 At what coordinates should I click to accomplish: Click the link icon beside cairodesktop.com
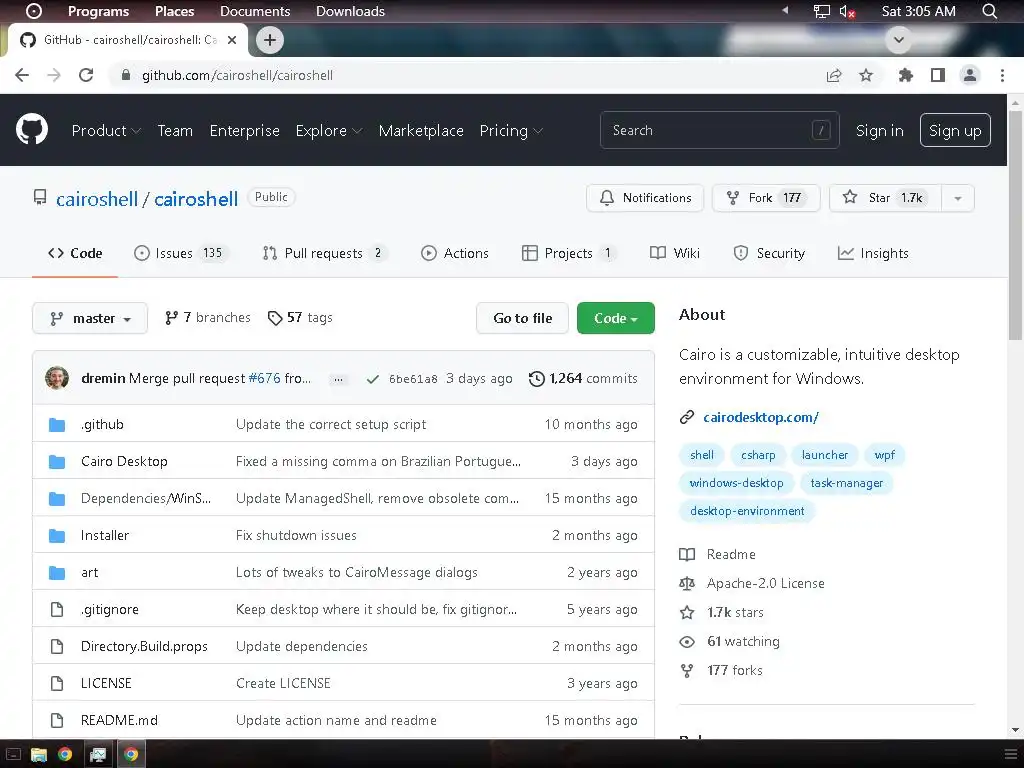tap(686, 417)
